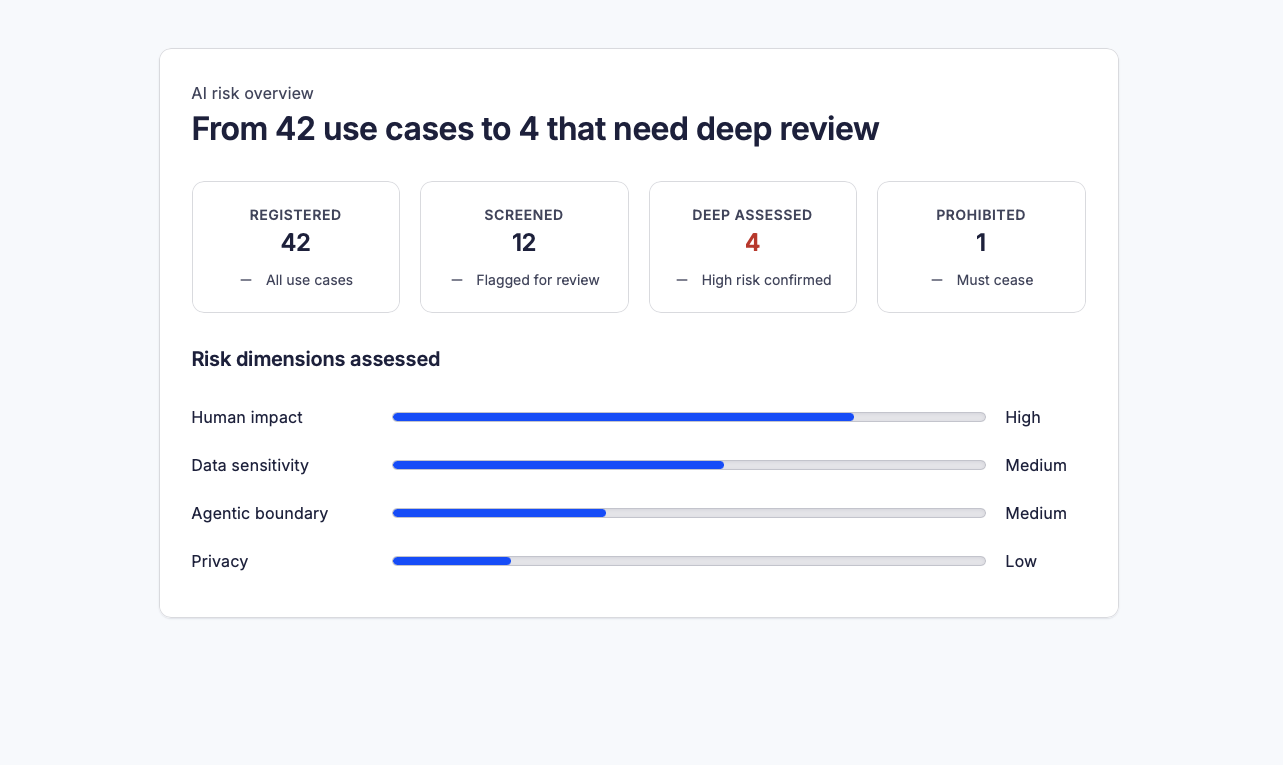Open the Screened stat card
Image resolution: width=1283 pixels, height=765 pixels.
[524, 247]
